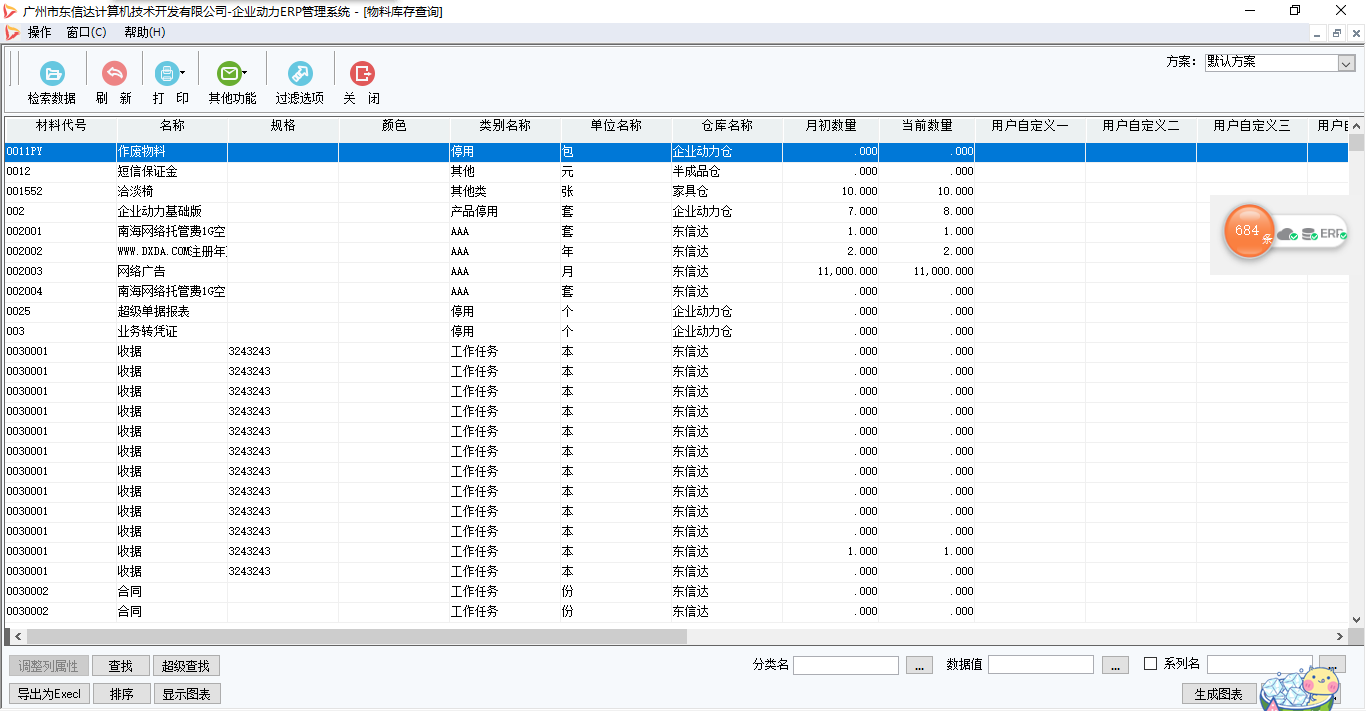Viewport: 1366px width, 711px height.
Task: Open the 帮助(H) menu
Action: [145, 32]
